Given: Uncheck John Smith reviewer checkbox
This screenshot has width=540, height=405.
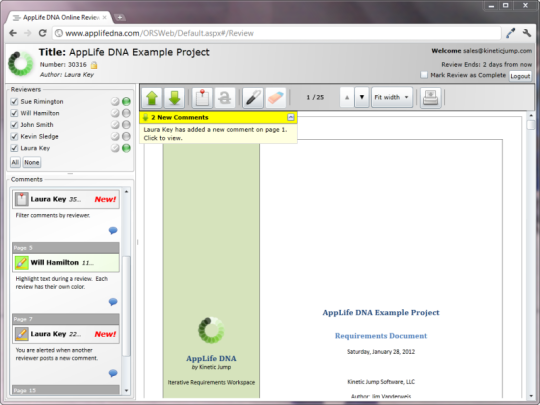Looking at the screenshot, I should point(14,125).
